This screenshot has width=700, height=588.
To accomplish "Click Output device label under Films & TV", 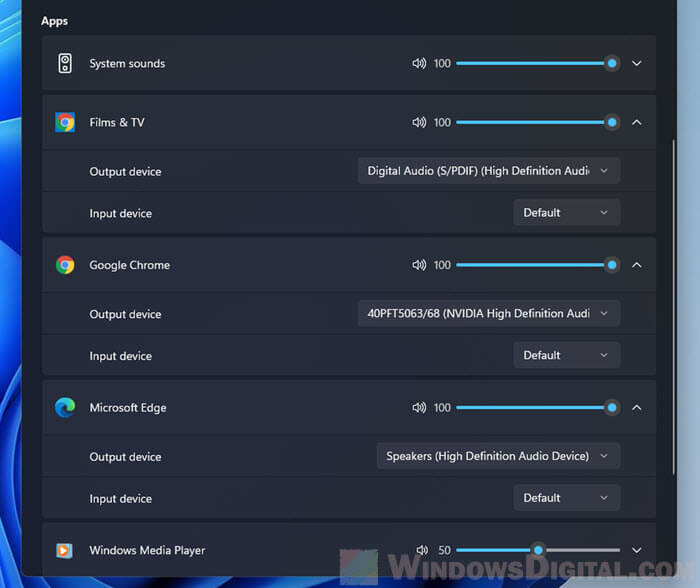I will pyautogui.click(x=125, y=171).
